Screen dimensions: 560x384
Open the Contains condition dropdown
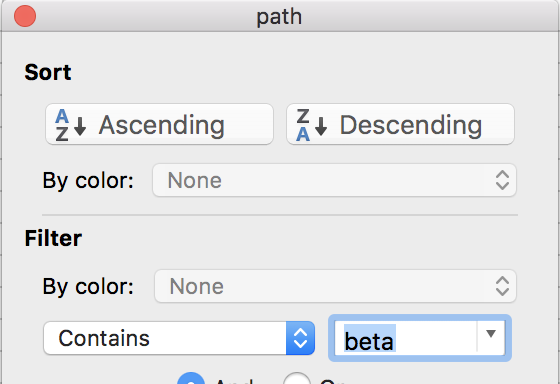tap(179, 338)
